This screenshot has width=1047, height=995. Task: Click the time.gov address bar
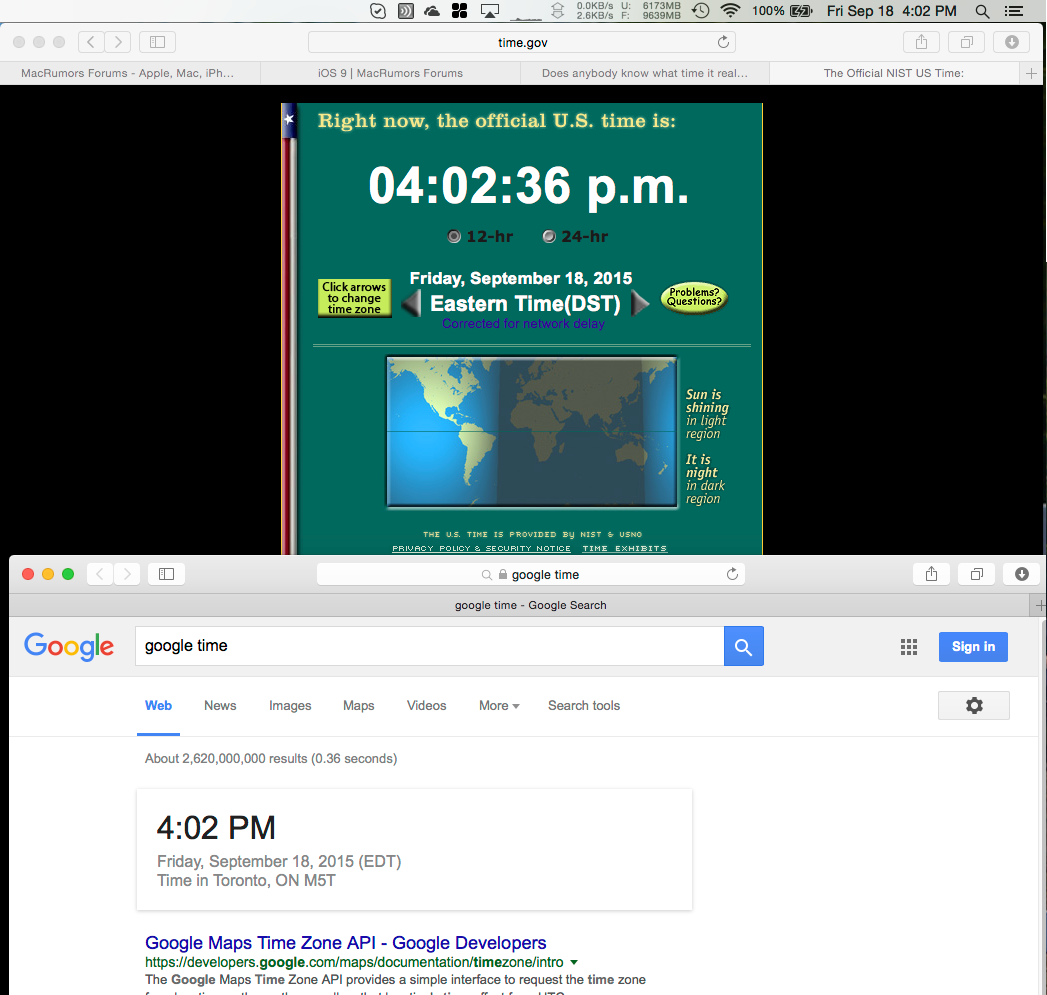(521, 42)
